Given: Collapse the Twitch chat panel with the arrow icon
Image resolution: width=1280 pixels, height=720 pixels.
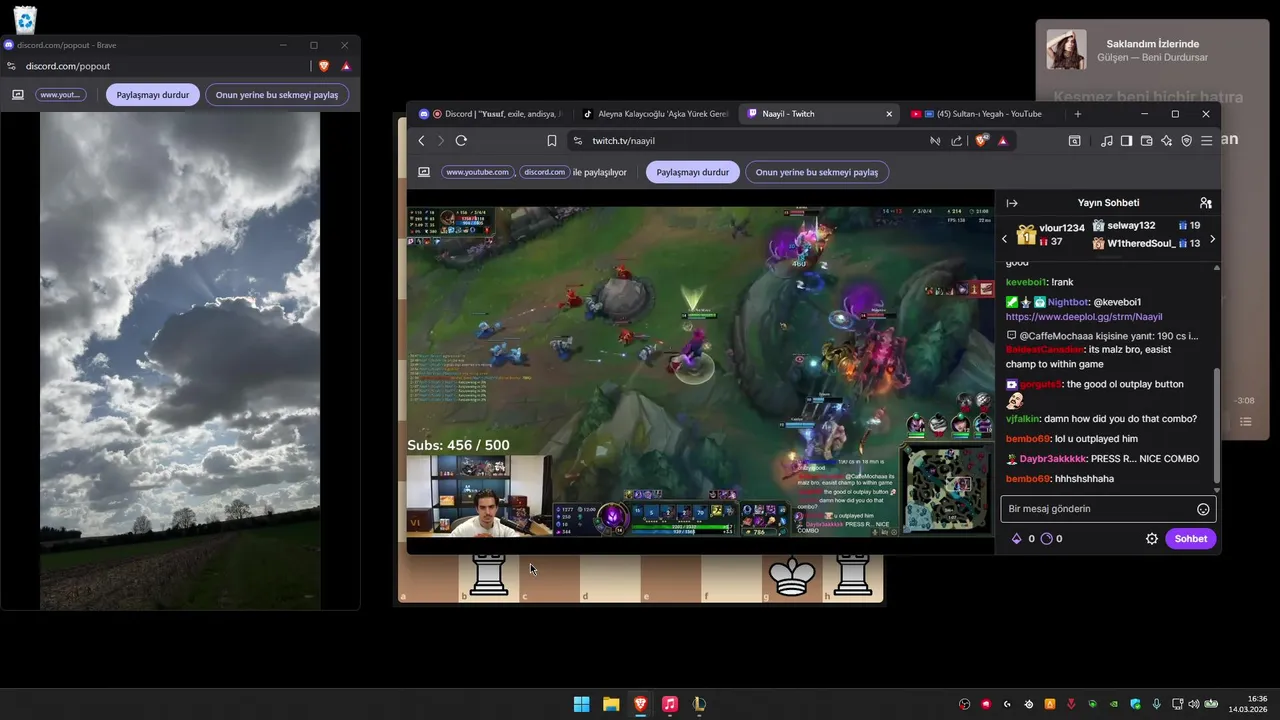Looking at the screenshot, I should click(1012, 203).
